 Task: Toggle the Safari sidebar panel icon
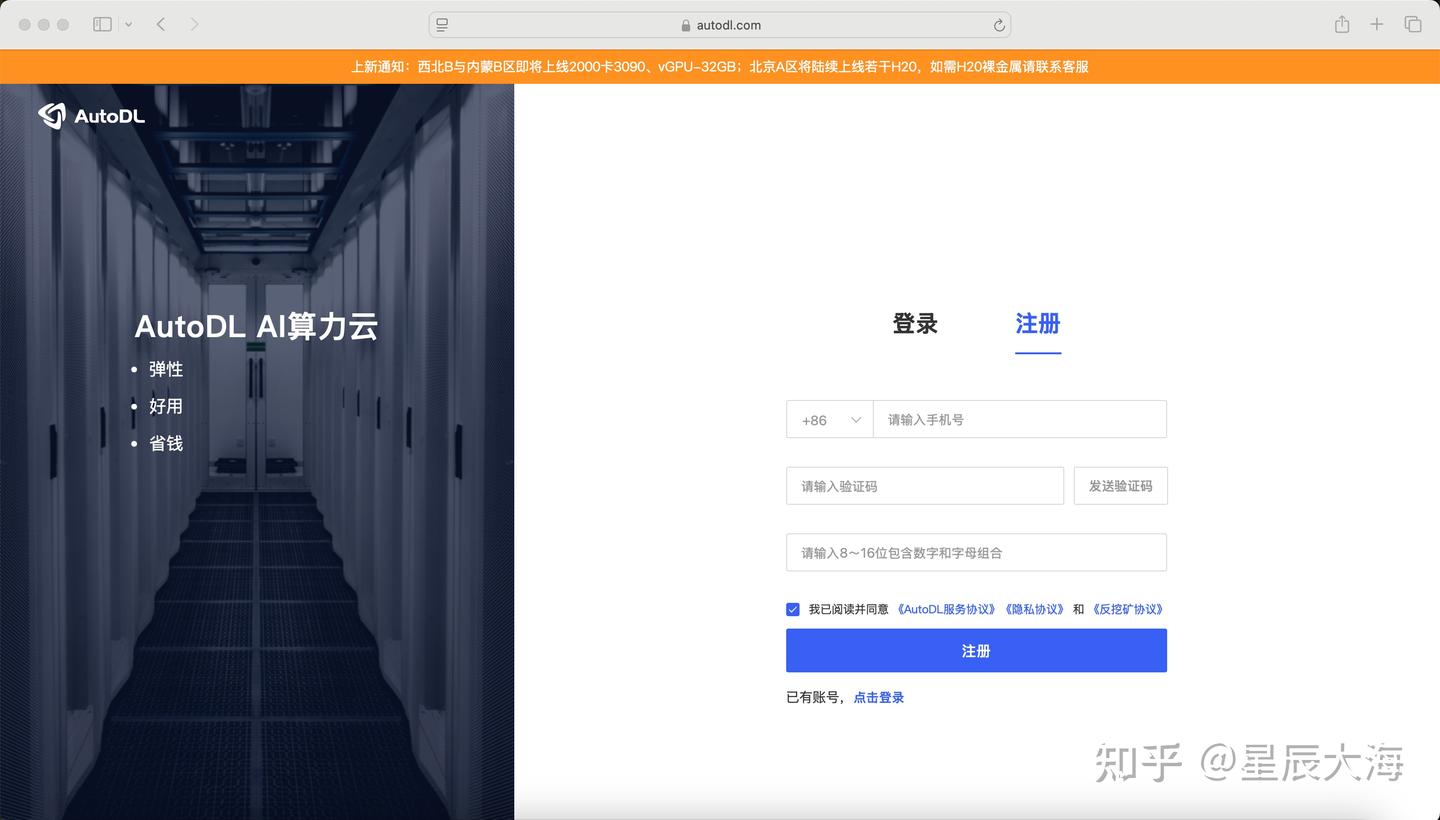click(x=102, y=23)
